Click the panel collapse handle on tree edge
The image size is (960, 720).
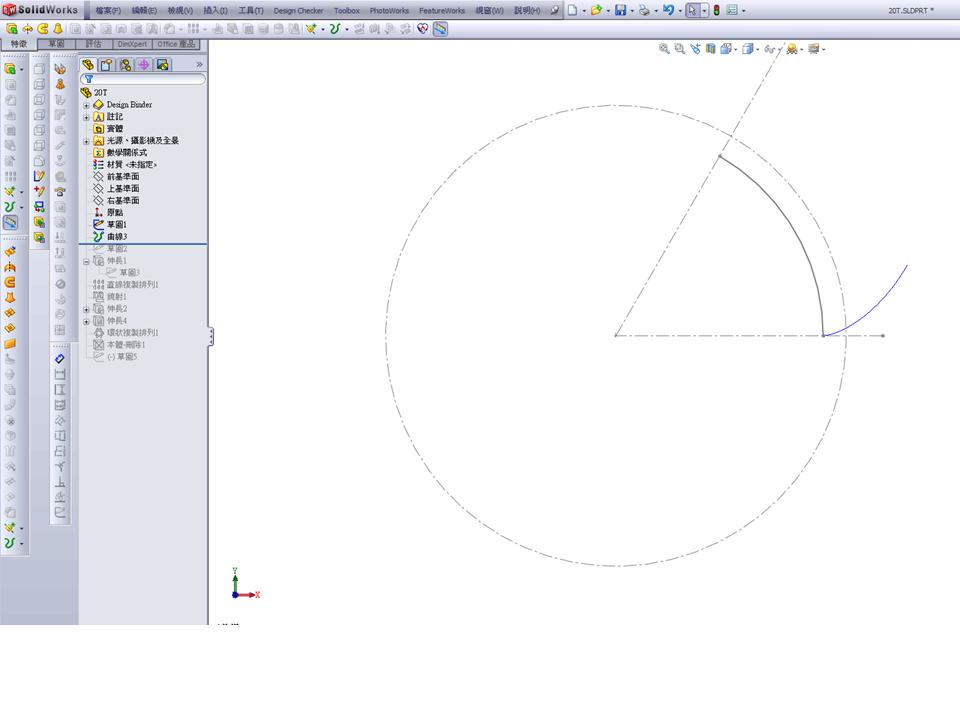tap(211, 336)
